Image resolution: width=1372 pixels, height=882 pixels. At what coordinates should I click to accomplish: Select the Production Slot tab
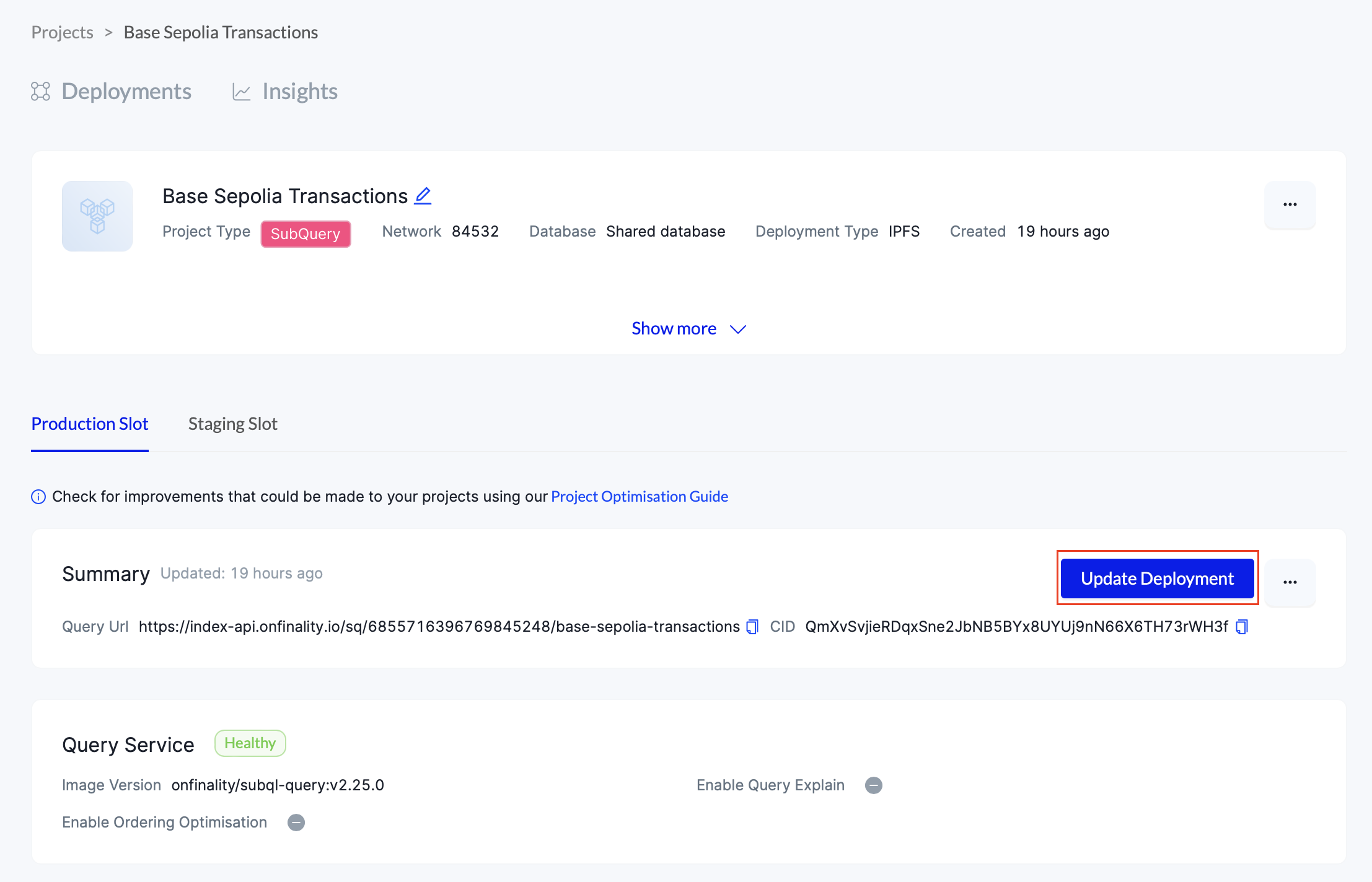[90, 424]
